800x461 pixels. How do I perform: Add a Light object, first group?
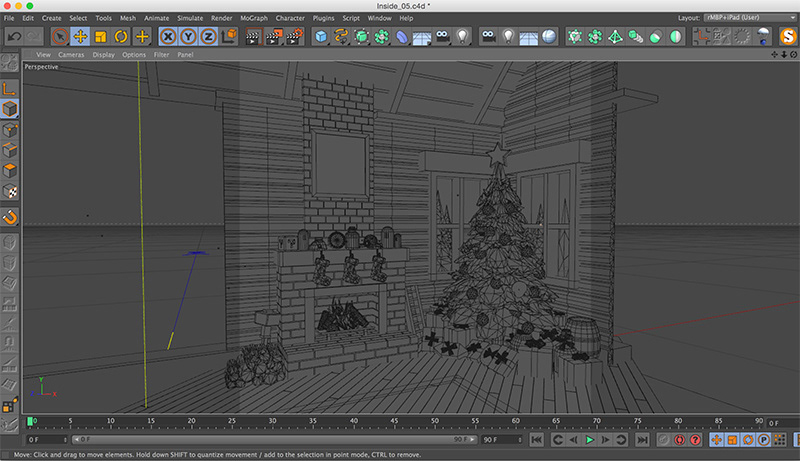coord(462,37)
